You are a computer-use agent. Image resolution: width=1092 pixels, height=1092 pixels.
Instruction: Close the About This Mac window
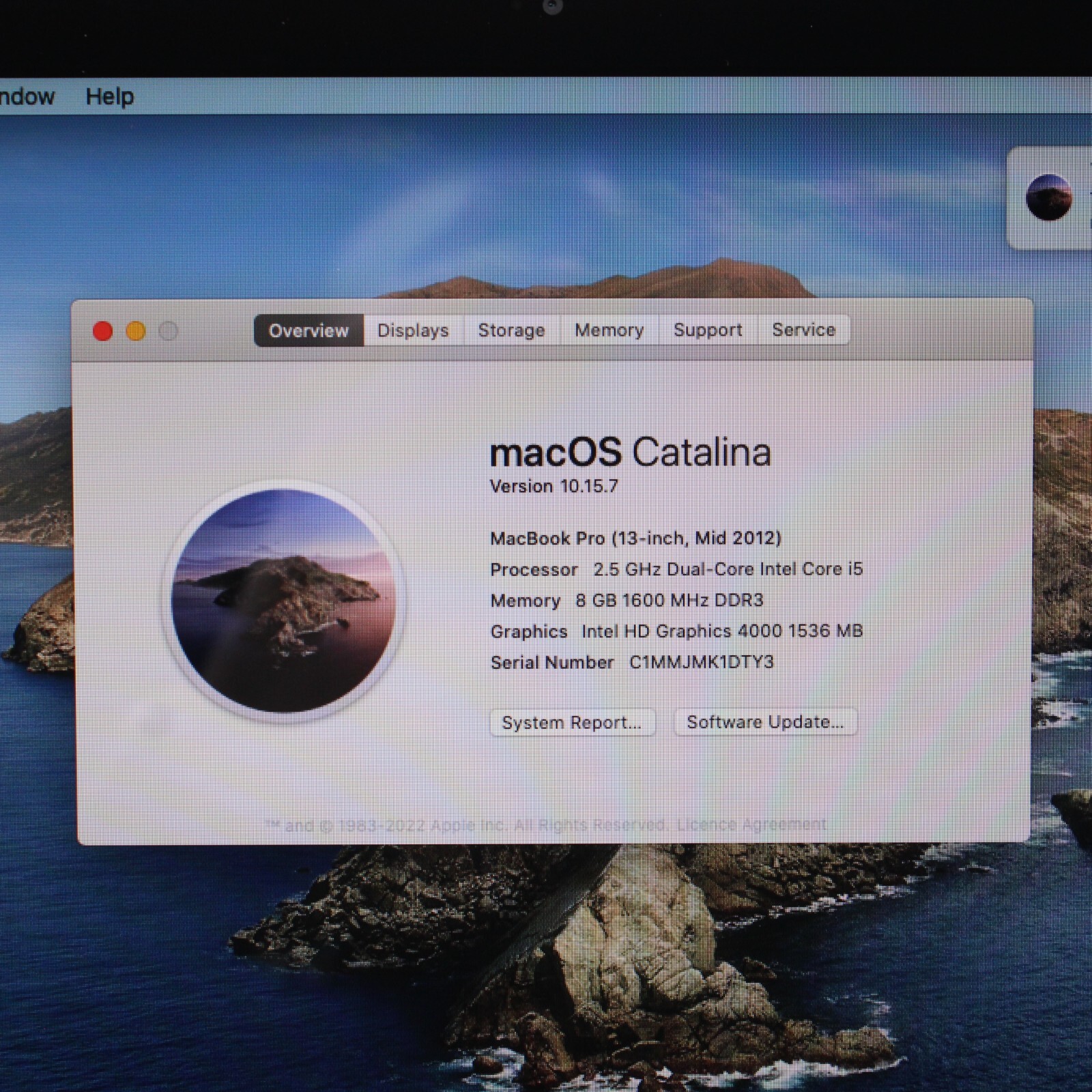coord(103,332)
